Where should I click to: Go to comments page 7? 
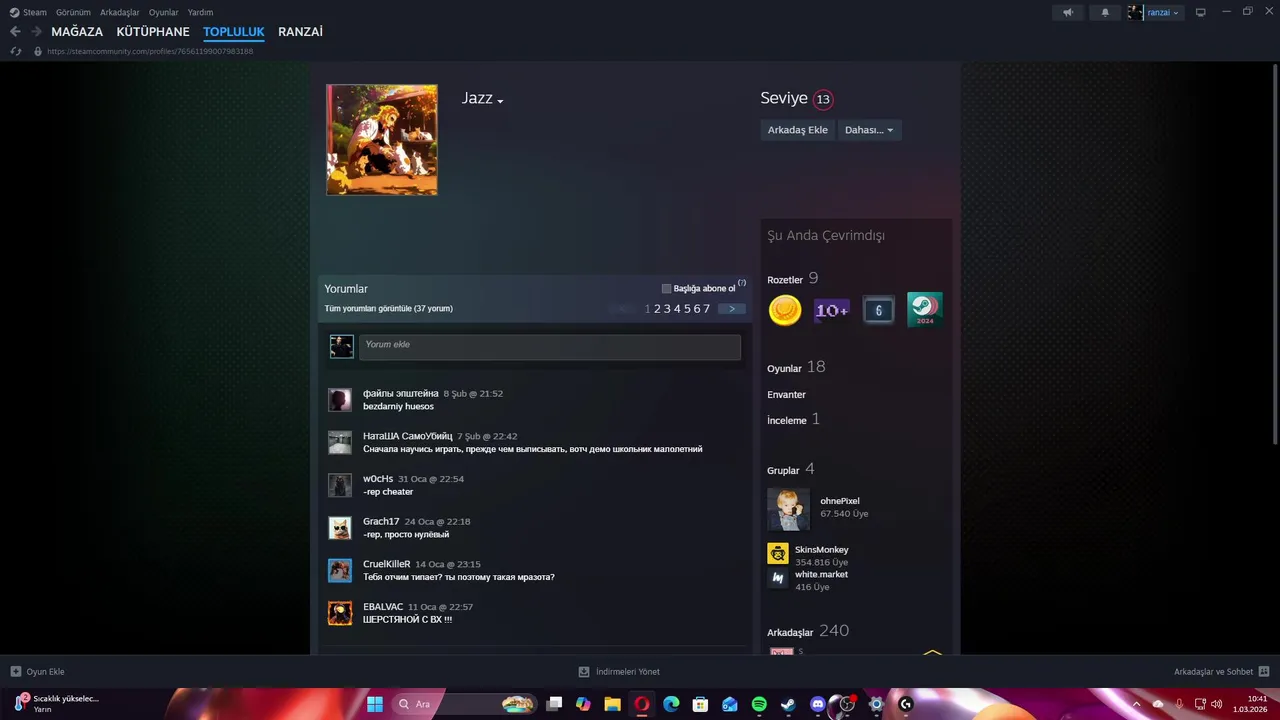pyautogui.click(x=707, y=309)
